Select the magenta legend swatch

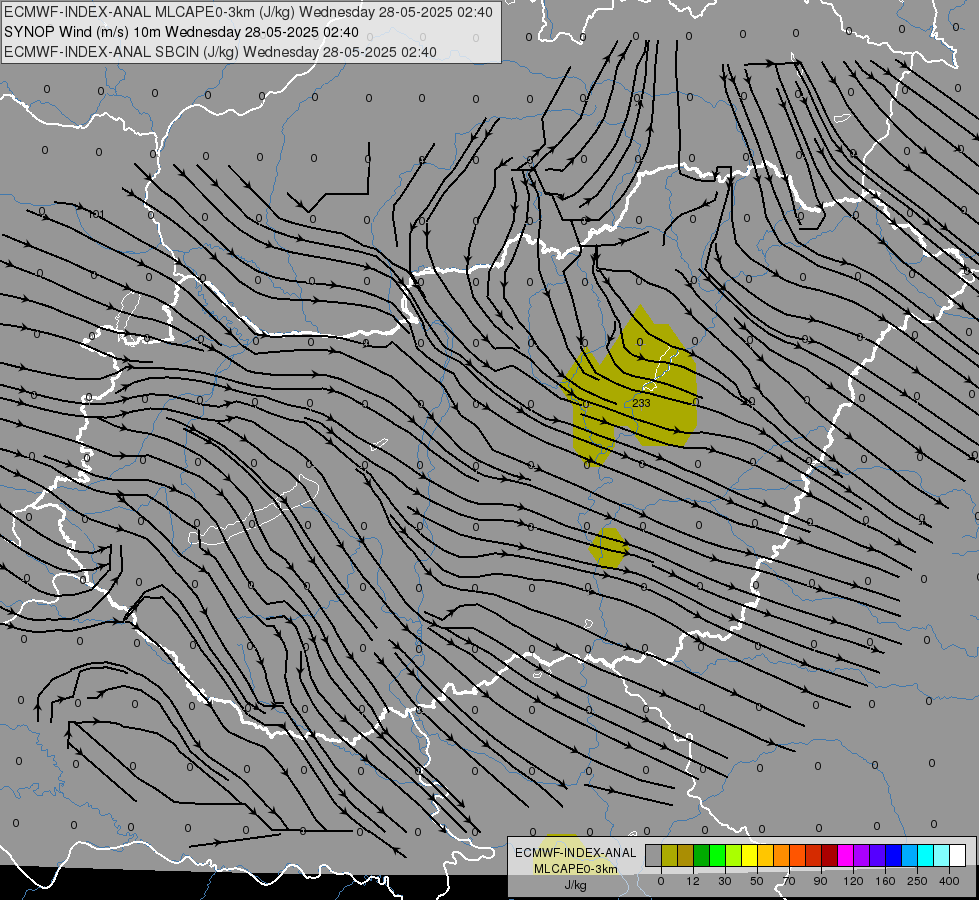click(845, 855)
